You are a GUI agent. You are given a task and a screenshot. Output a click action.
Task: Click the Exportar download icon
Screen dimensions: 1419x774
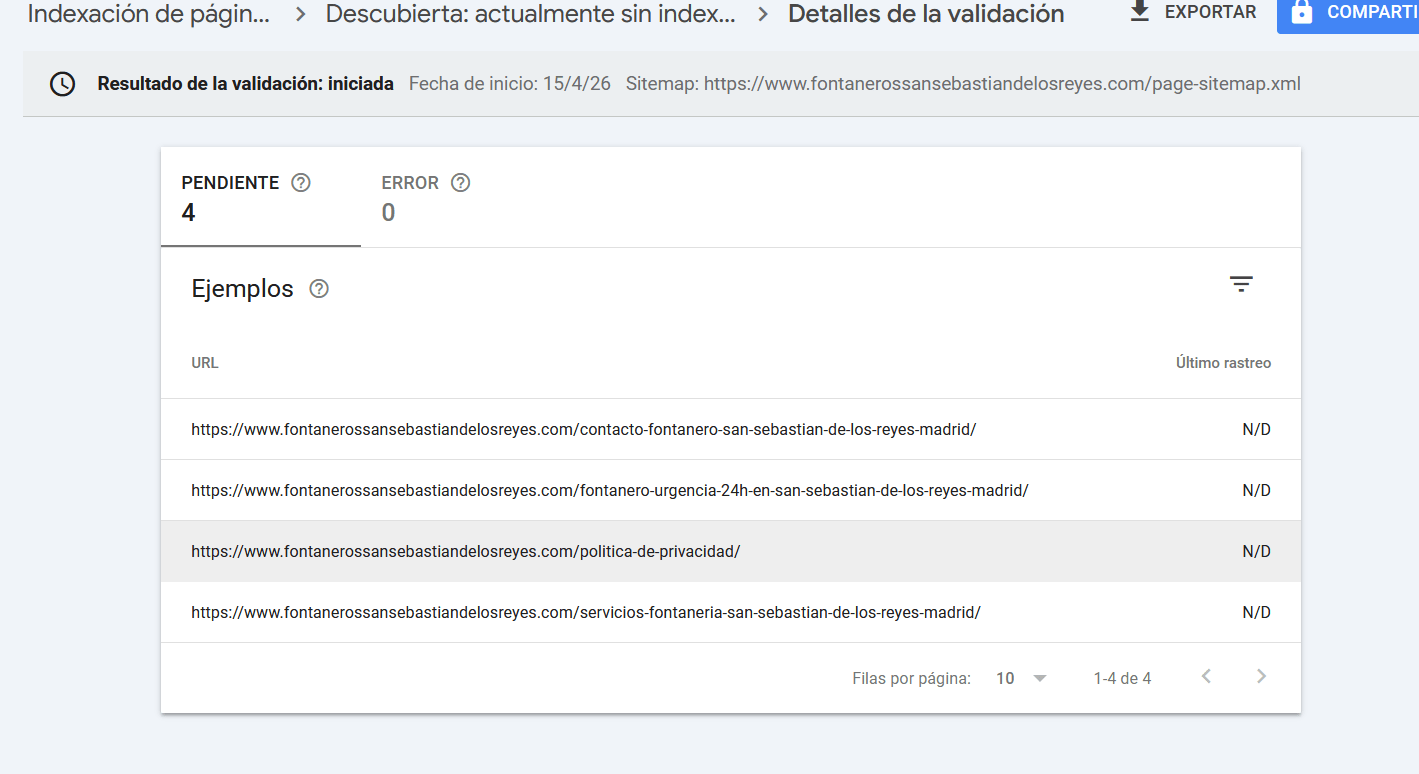pos(1139,11)
